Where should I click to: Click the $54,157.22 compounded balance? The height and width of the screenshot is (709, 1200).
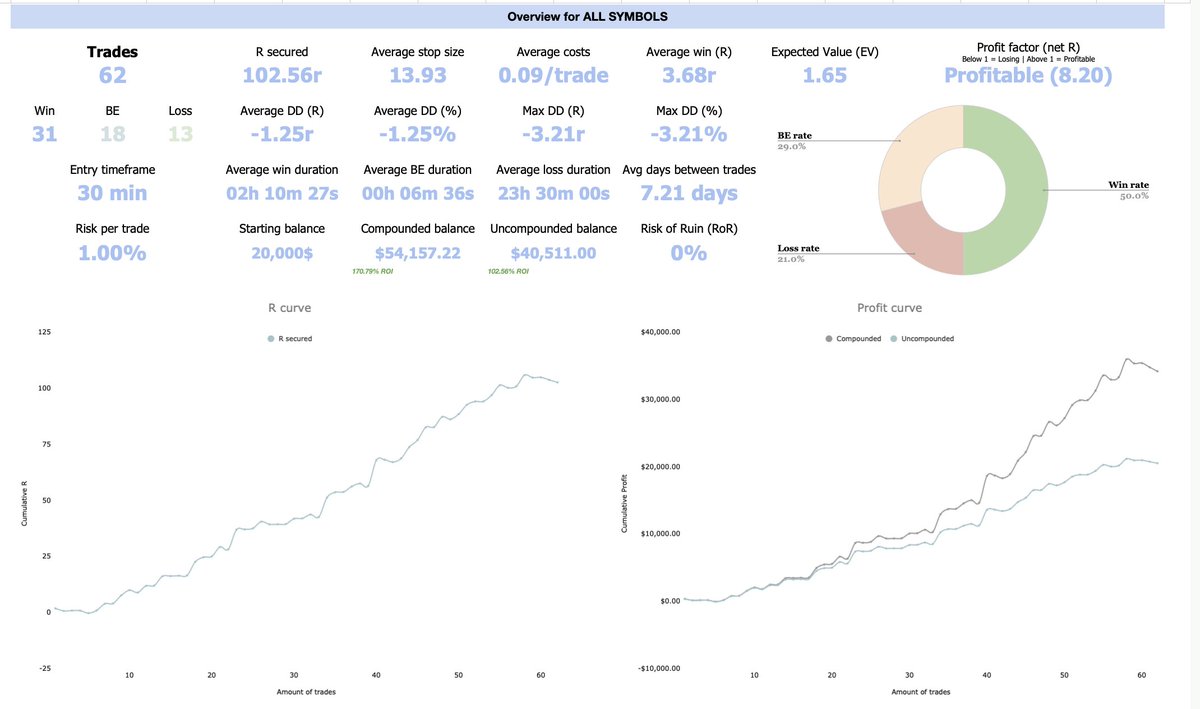click(x=417, y=253)
